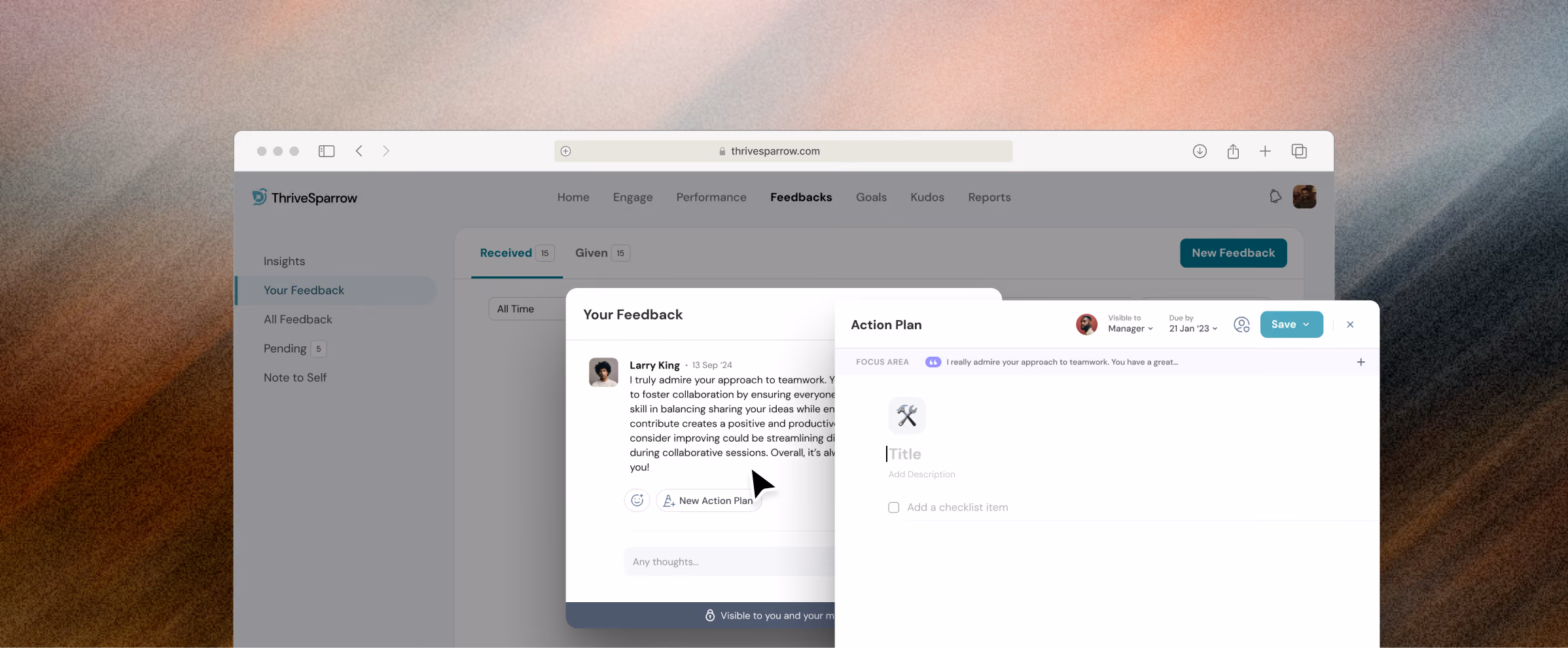Select Your Feedback in the sidebar
Screen dimensions: 1568x648
(336, 290)
